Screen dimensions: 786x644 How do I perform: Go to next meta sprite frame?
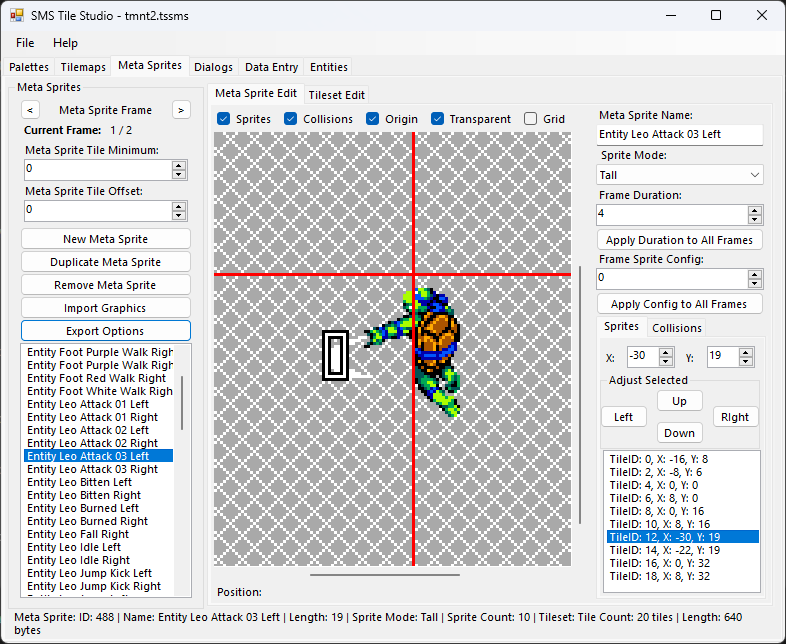[x=181, y=110]
